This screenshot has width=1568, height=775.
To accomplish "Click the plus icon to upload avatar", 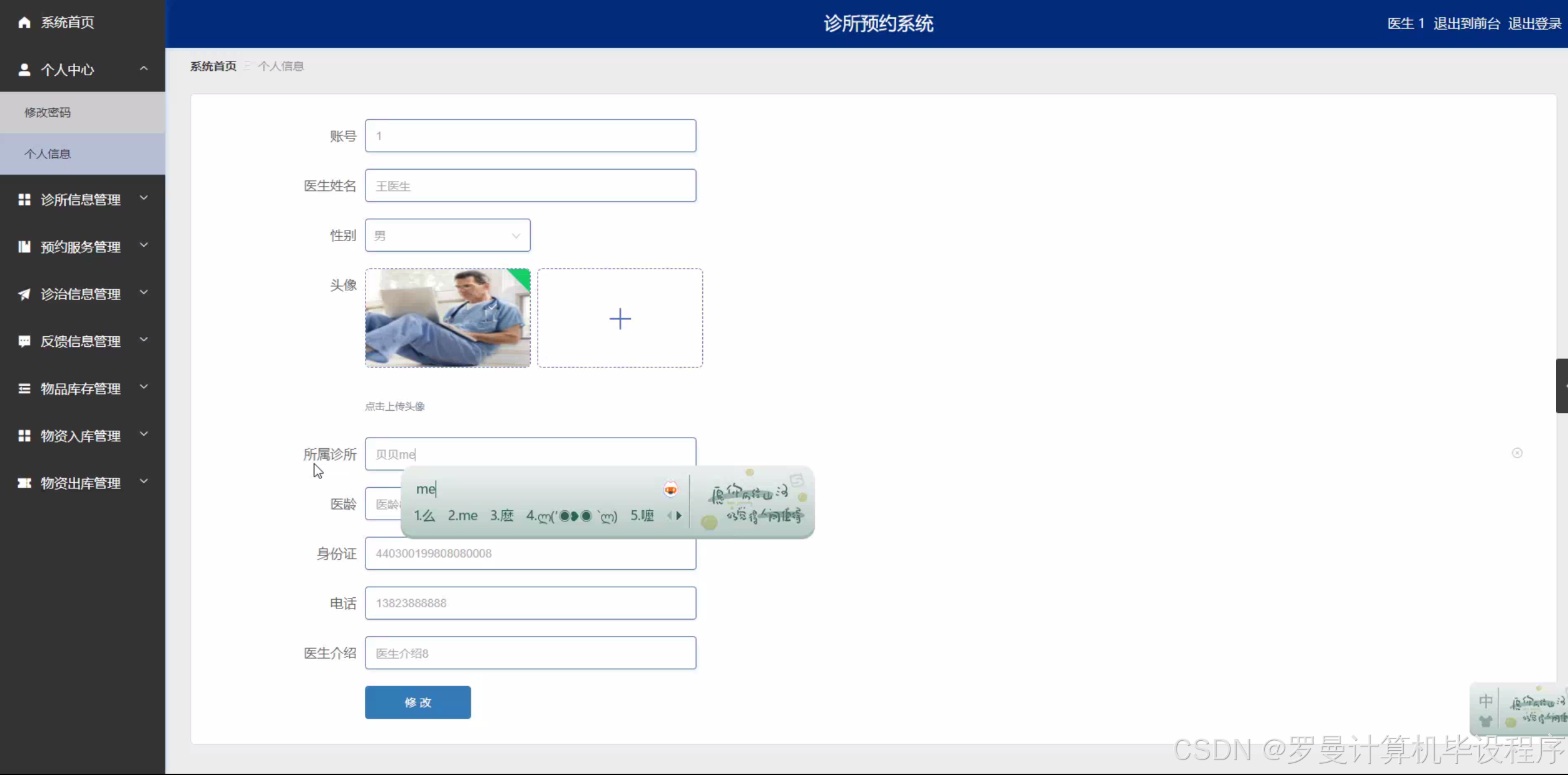I will (x=620, y=319).
